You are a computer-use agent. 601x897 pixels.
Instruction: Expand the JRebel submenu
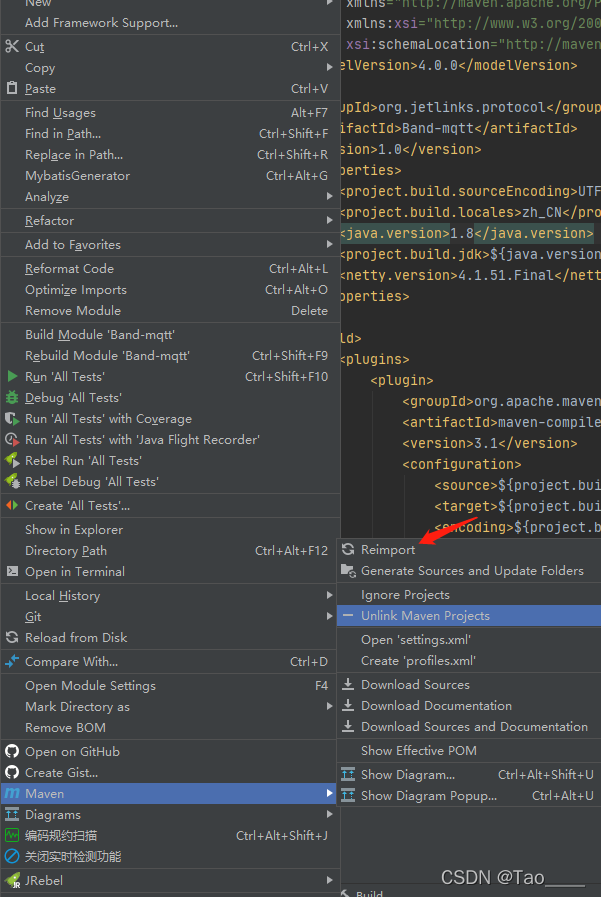pos(329,880)
